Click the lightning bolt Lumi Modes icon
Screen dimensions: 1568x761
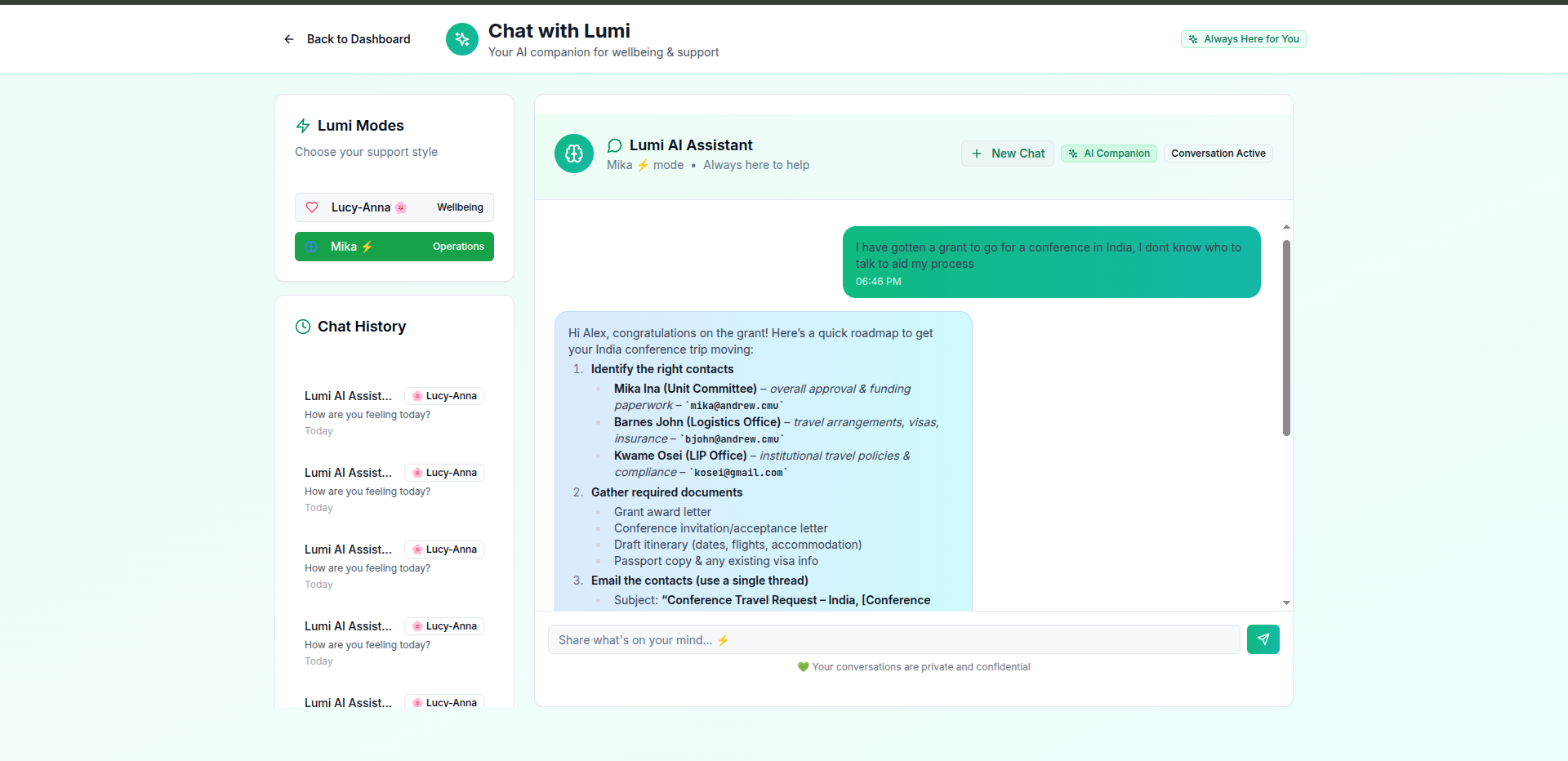[x=303, y=126]
